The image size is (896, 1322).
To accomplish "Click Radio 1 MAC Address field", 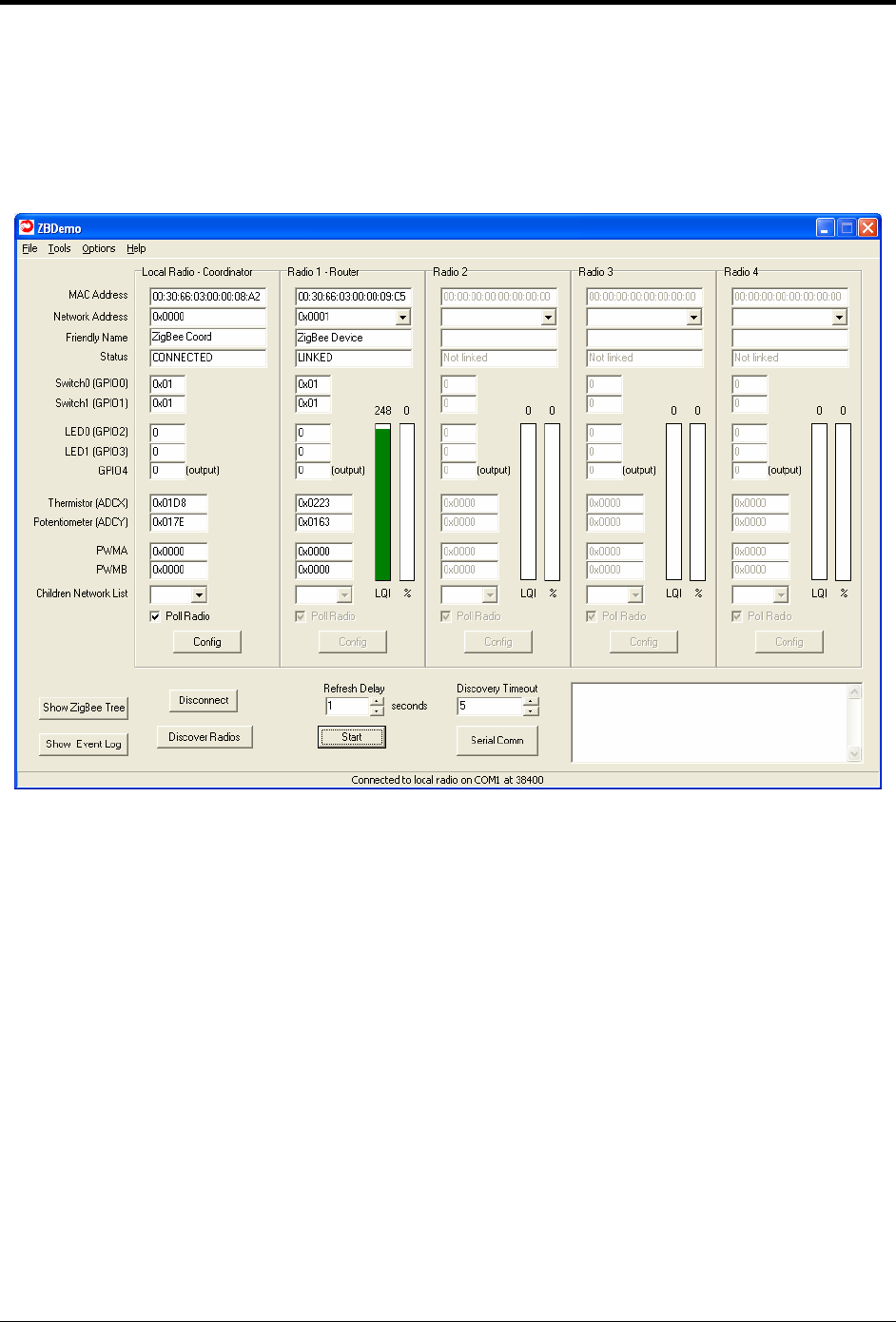I will click(x=354, y=297).
